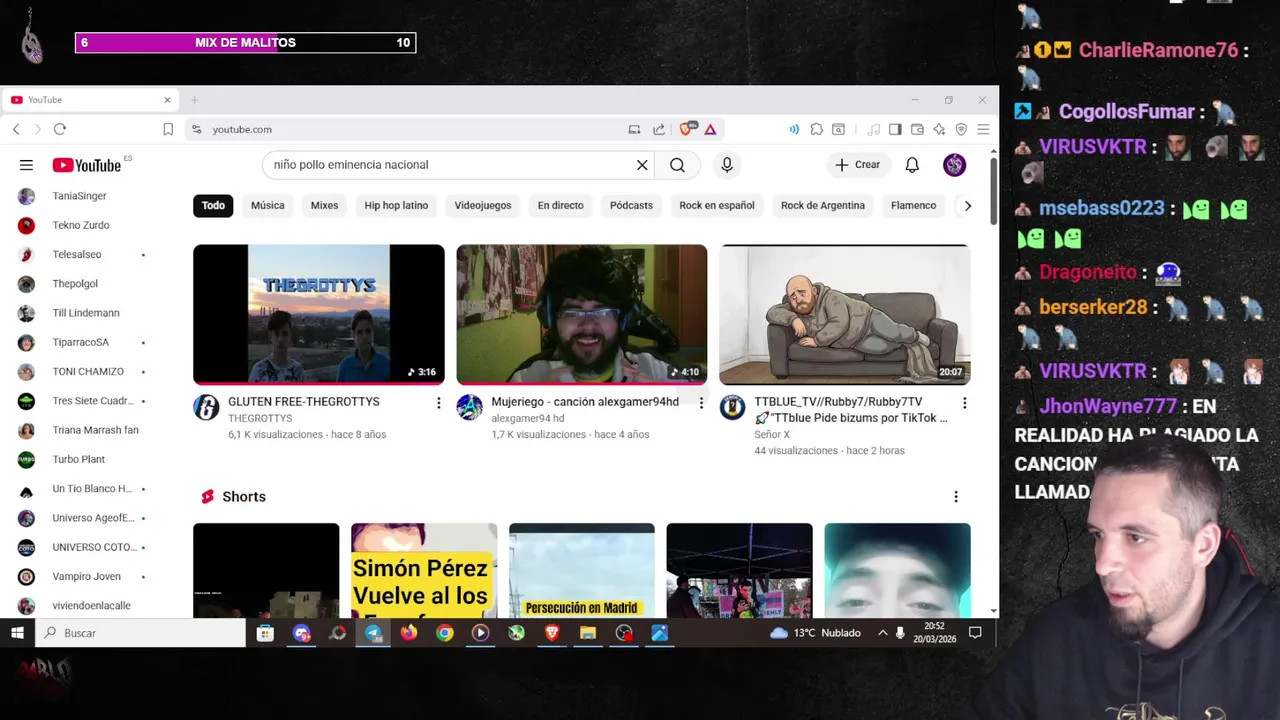1280x720 pixels.
Task: Go back in browser history
Action: 16,129
